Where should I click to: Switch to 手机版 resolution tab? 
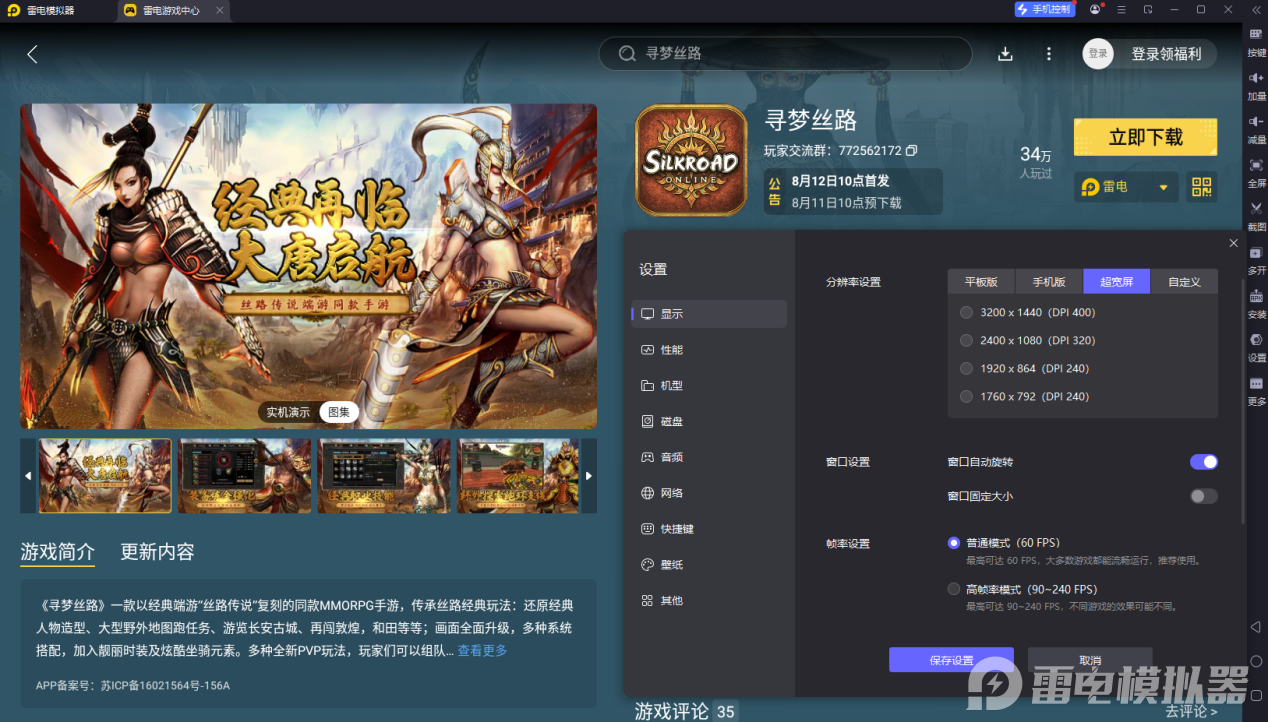pos(1049,282)
